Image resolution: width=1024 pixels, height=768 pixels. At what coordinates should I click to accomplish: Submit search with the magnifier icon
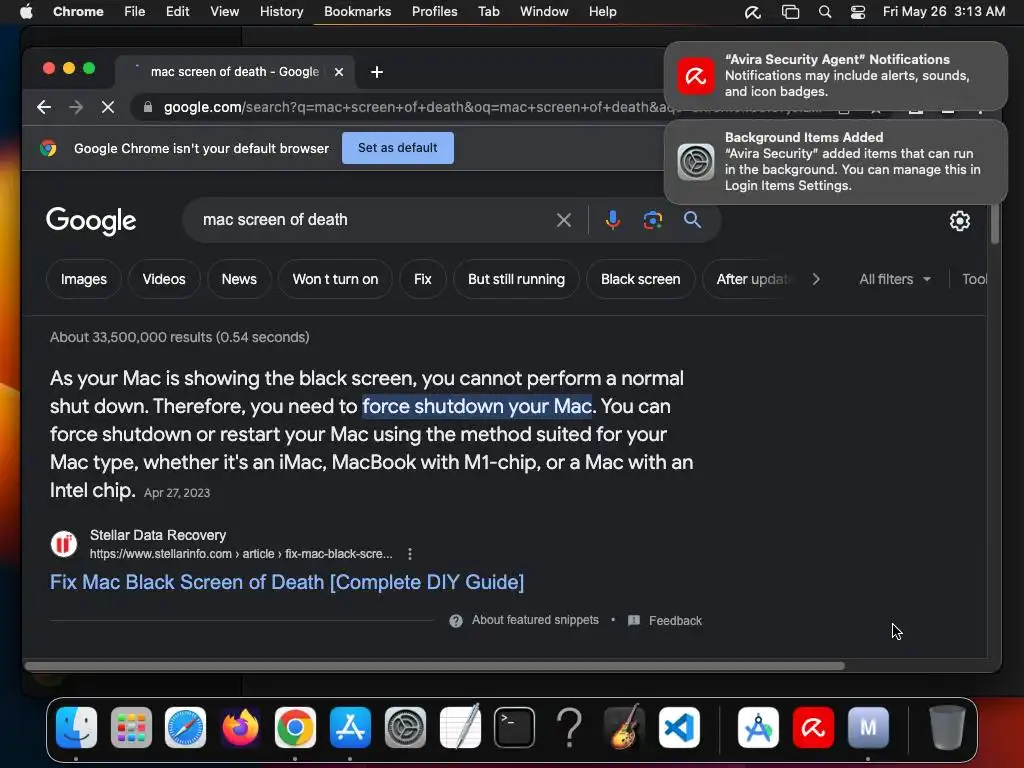click(x=692, y=220)
